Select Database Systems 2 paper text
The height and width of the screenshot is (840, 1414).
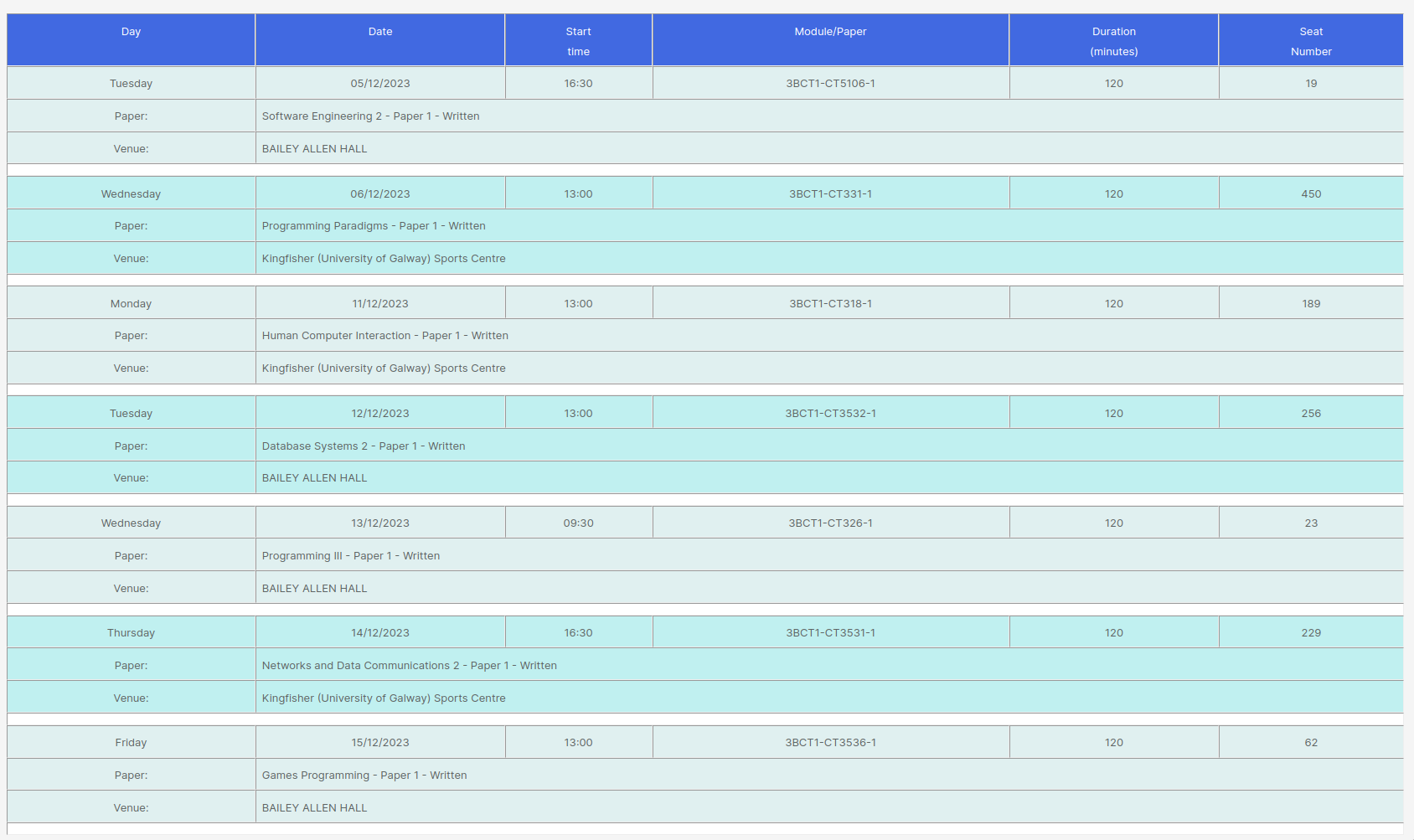click(364, 446)
